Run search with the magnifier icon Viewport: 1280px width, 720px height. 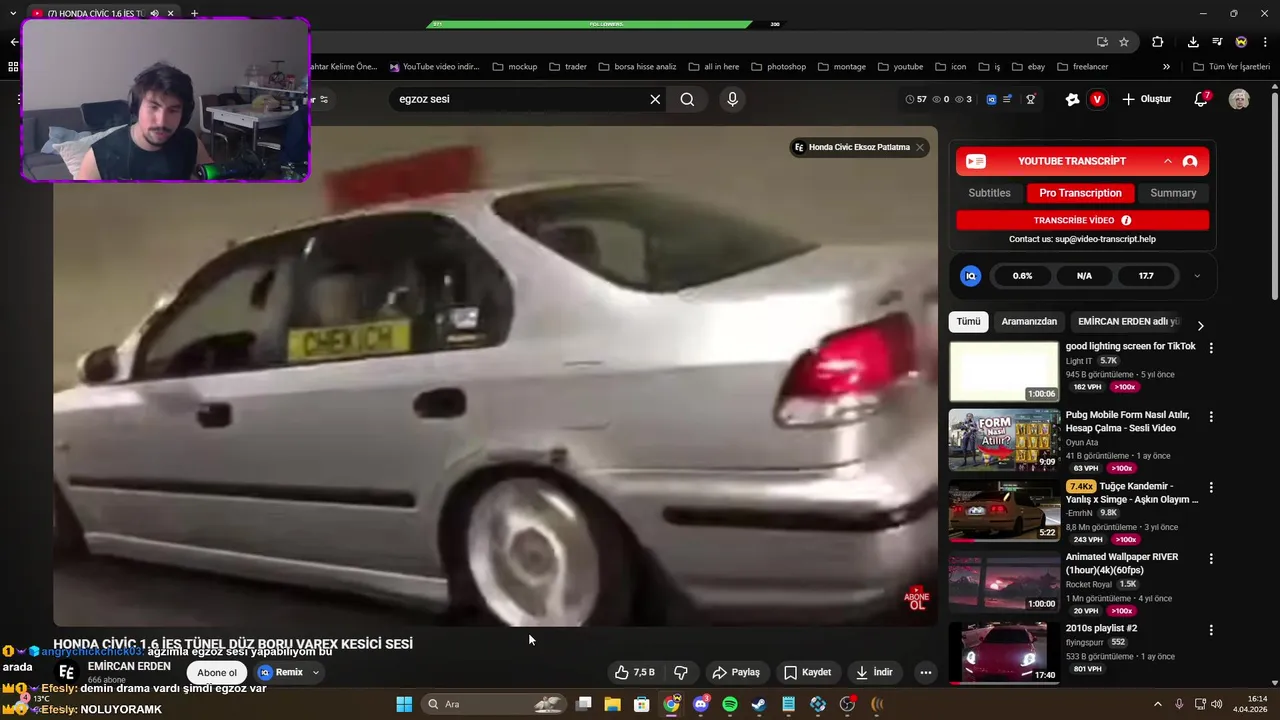click(x=687, y=99)
